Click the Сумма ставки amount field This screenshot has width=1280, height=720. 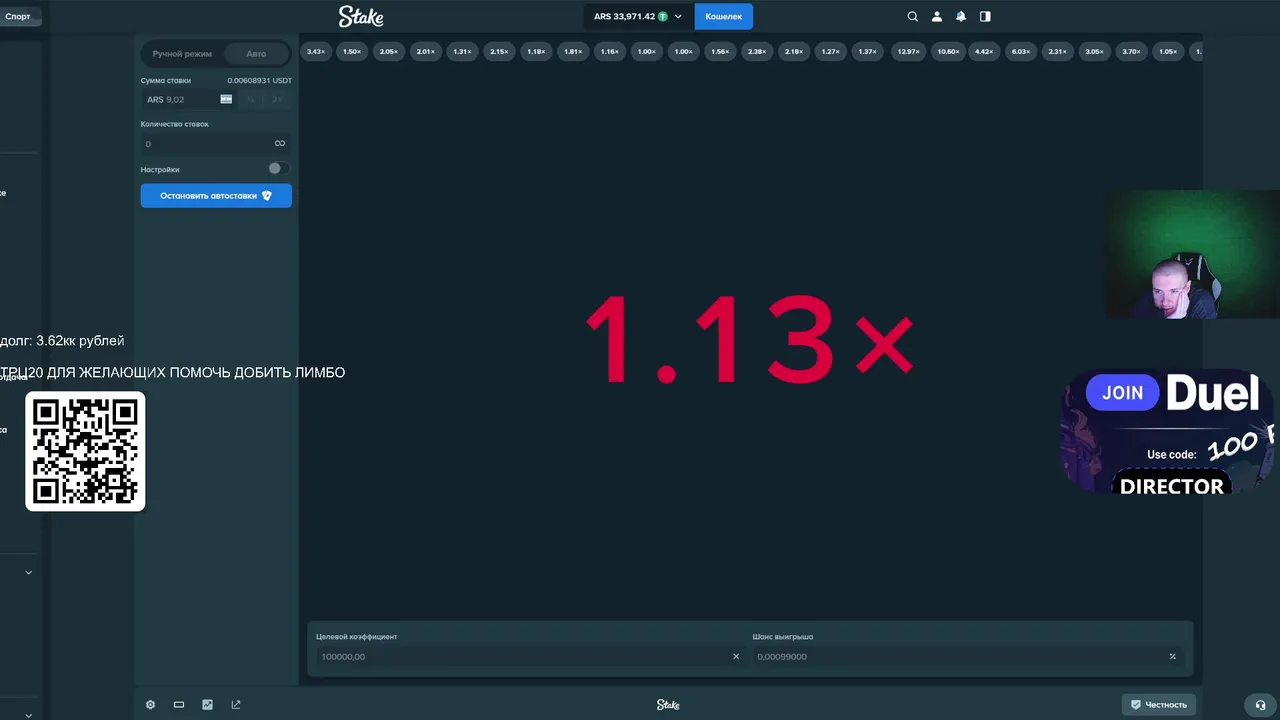[188, 99]
